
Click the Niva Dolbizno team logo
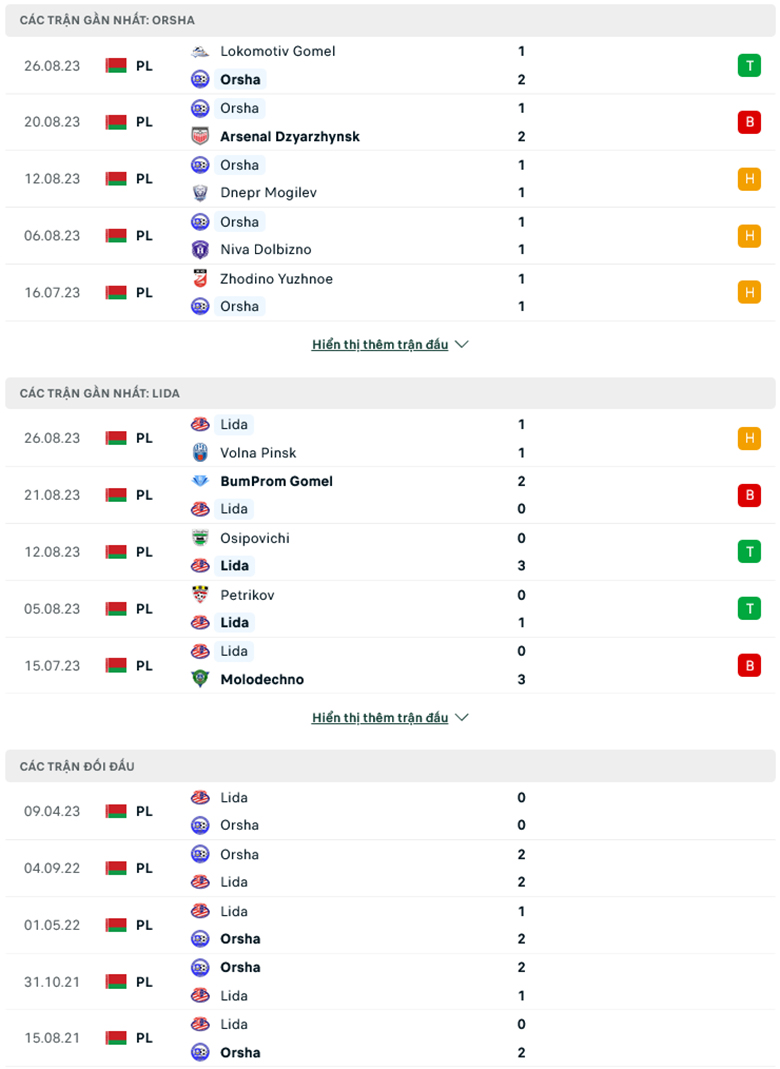point(200,250)
